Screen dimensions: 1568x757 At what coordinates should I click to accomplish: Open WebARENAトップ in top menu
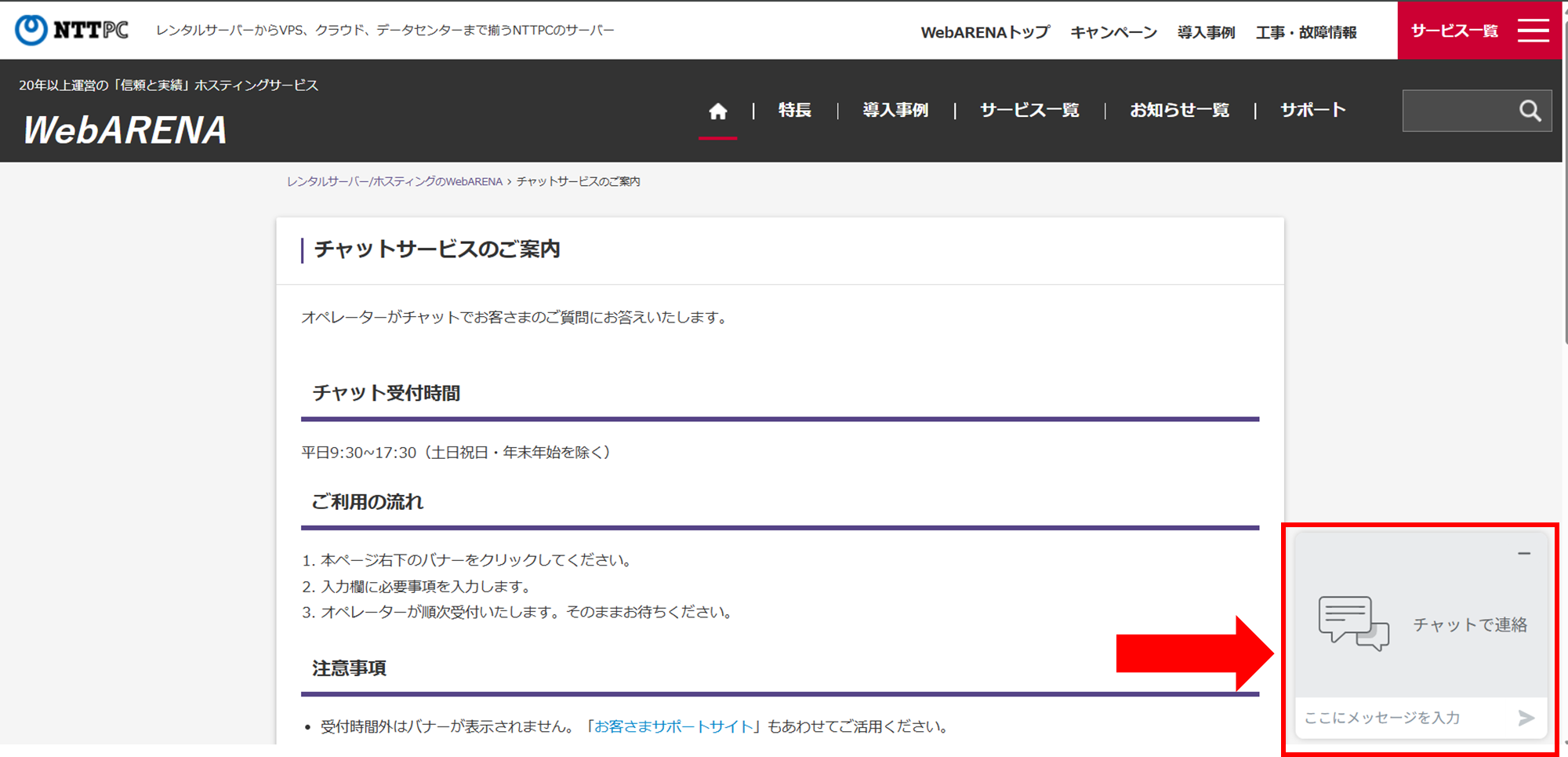(985, 32)
